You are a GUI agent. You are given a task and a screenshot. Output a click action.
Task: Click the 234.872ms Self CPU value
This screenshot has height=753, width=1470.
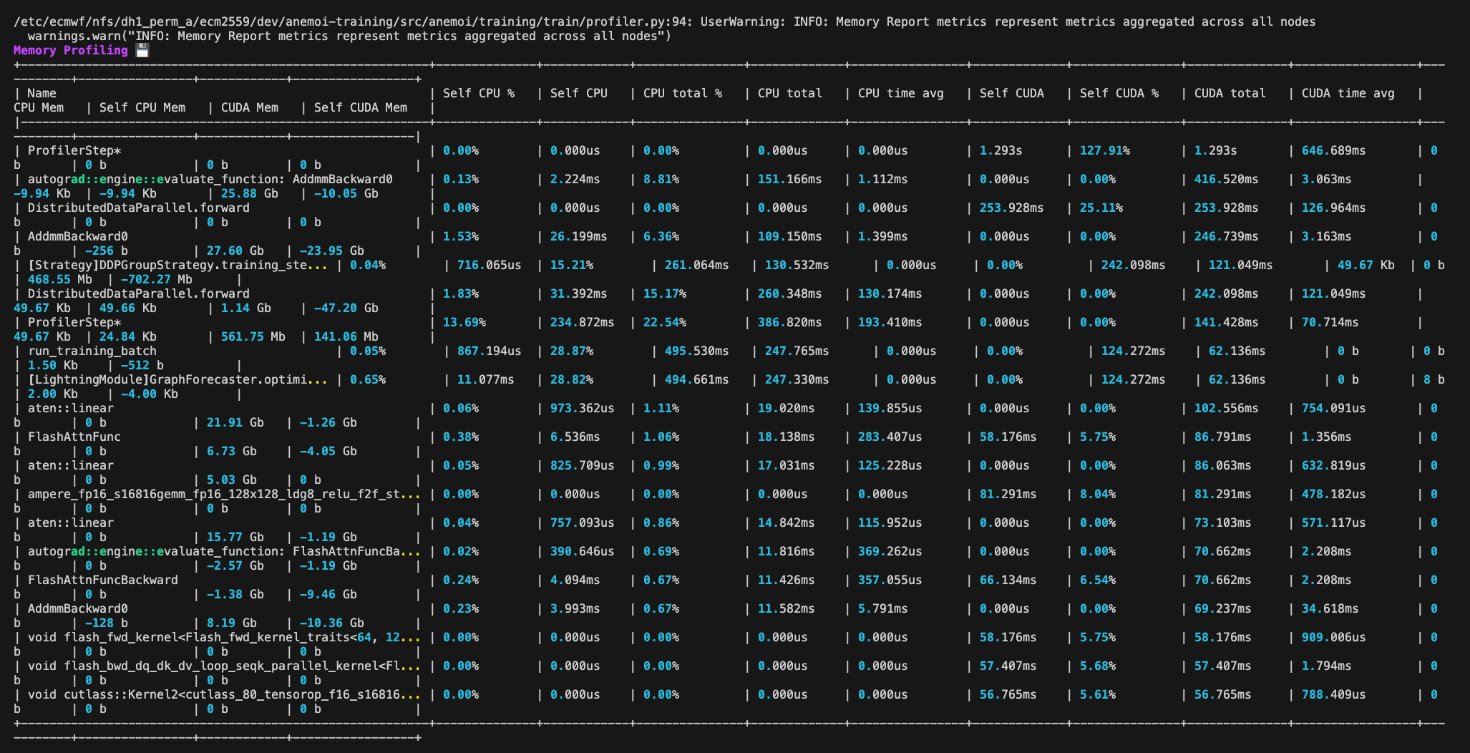pyautogui.click(x=584, y=323)
